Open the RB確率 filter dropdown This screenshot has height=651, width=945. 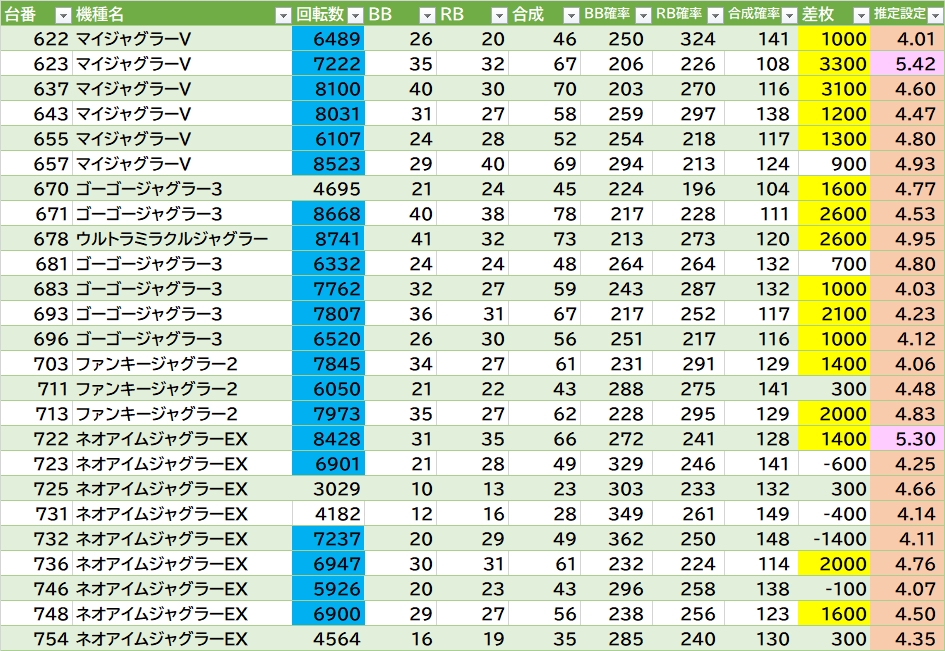pos(715,15)
